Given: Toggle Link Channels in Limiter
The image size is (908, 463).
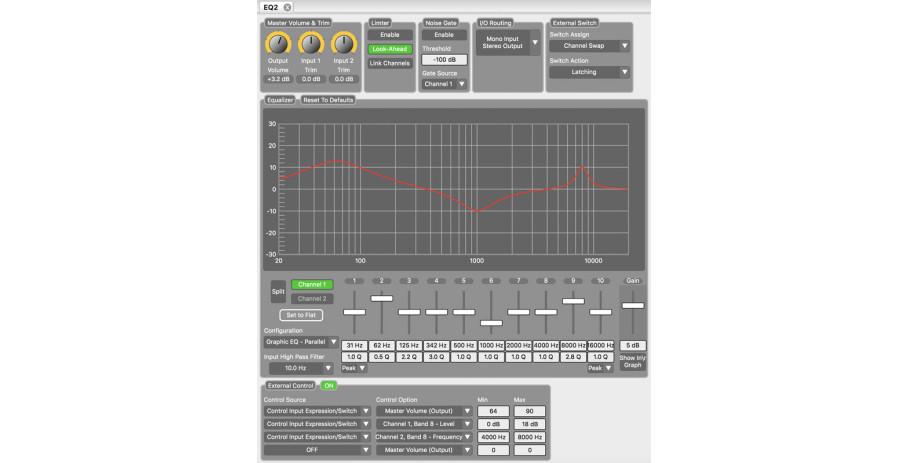Looking at the screenshot, I should [x=389, y=63].
